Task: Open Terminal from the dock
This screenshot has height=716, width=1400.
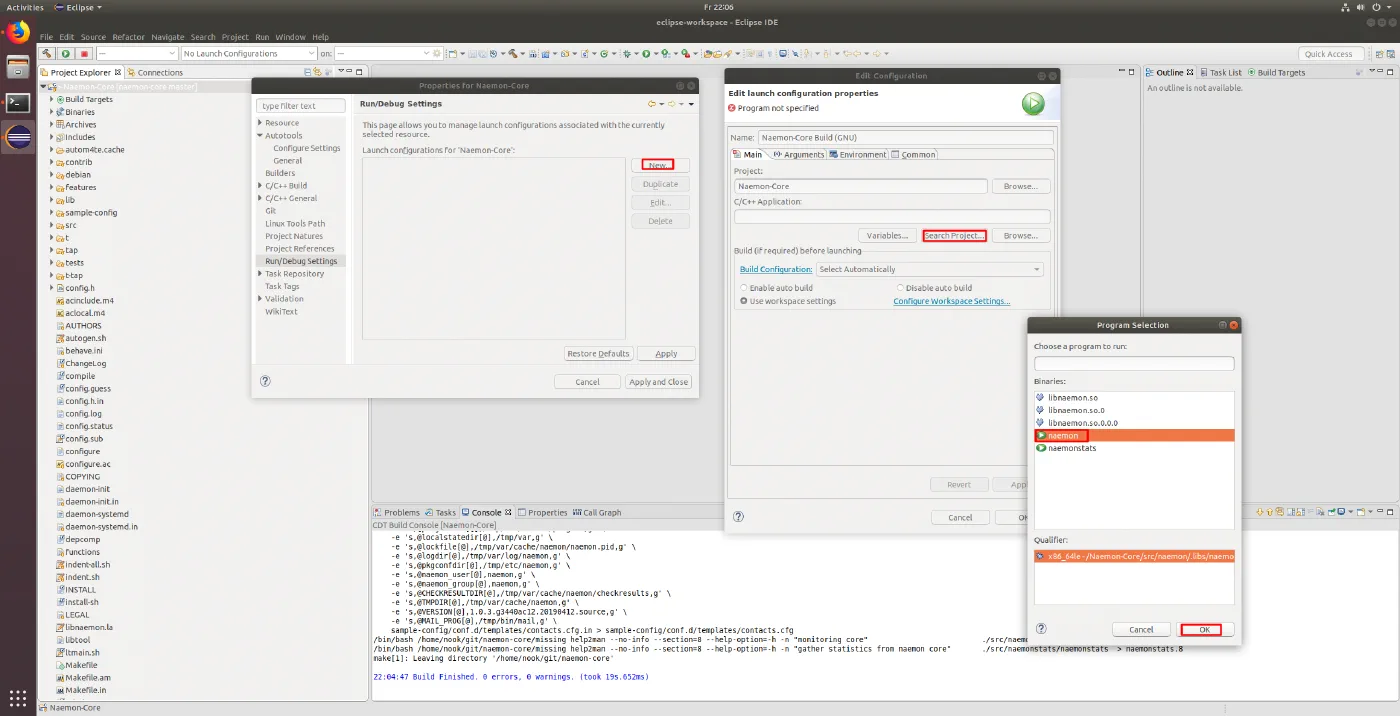Action: click(x=17, y=102)
